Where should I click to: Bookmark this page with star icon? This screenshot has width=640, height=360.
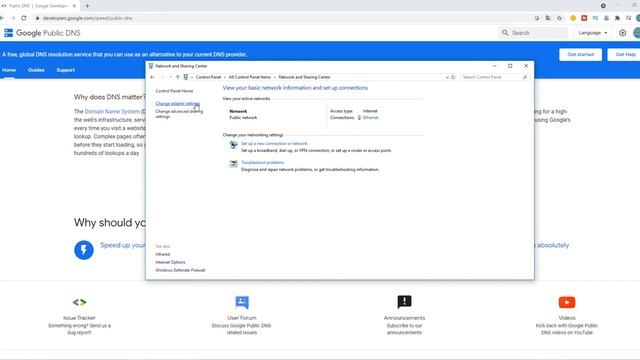559,18
